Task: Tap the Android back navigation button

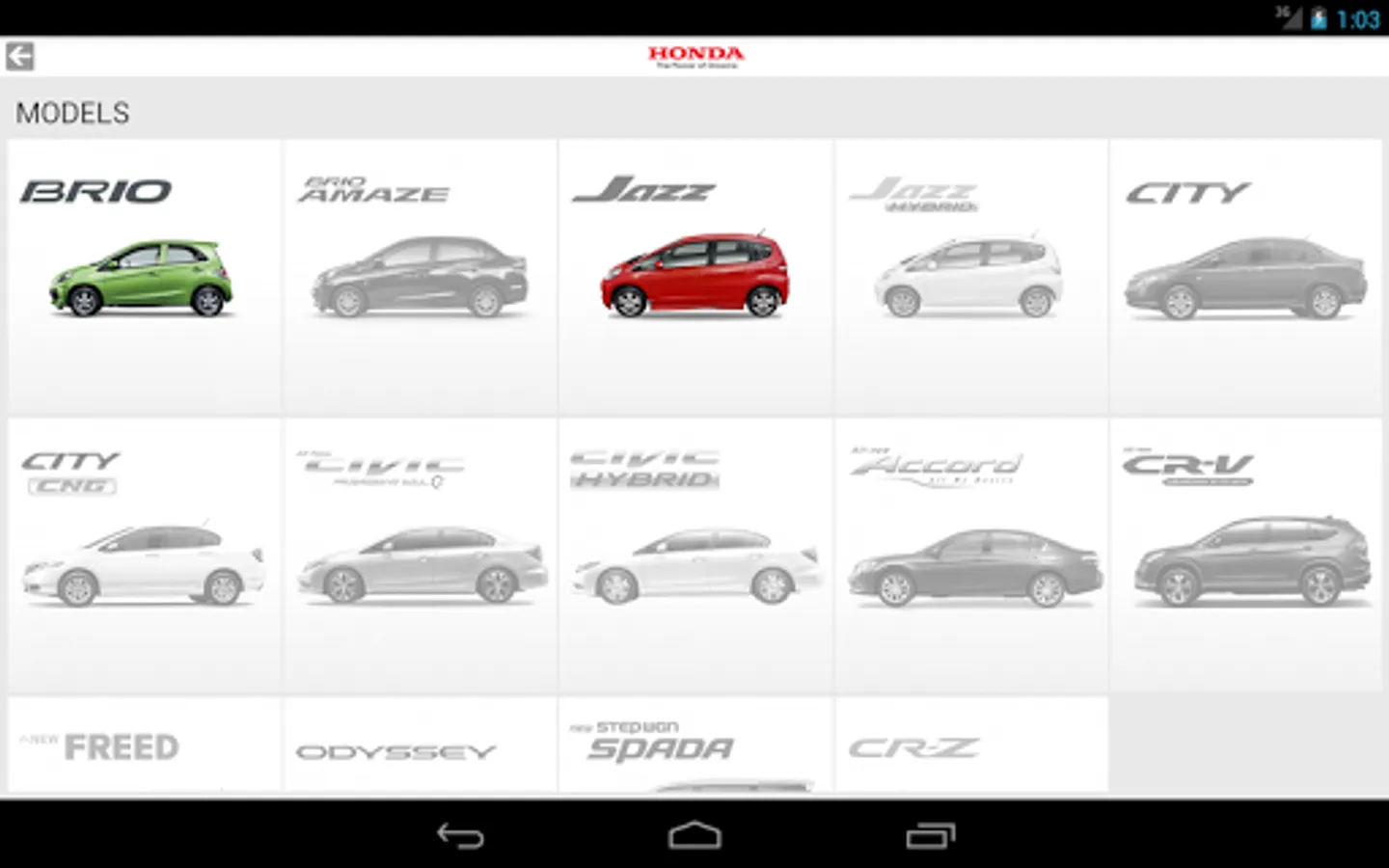Action: [x=460, y=835]
